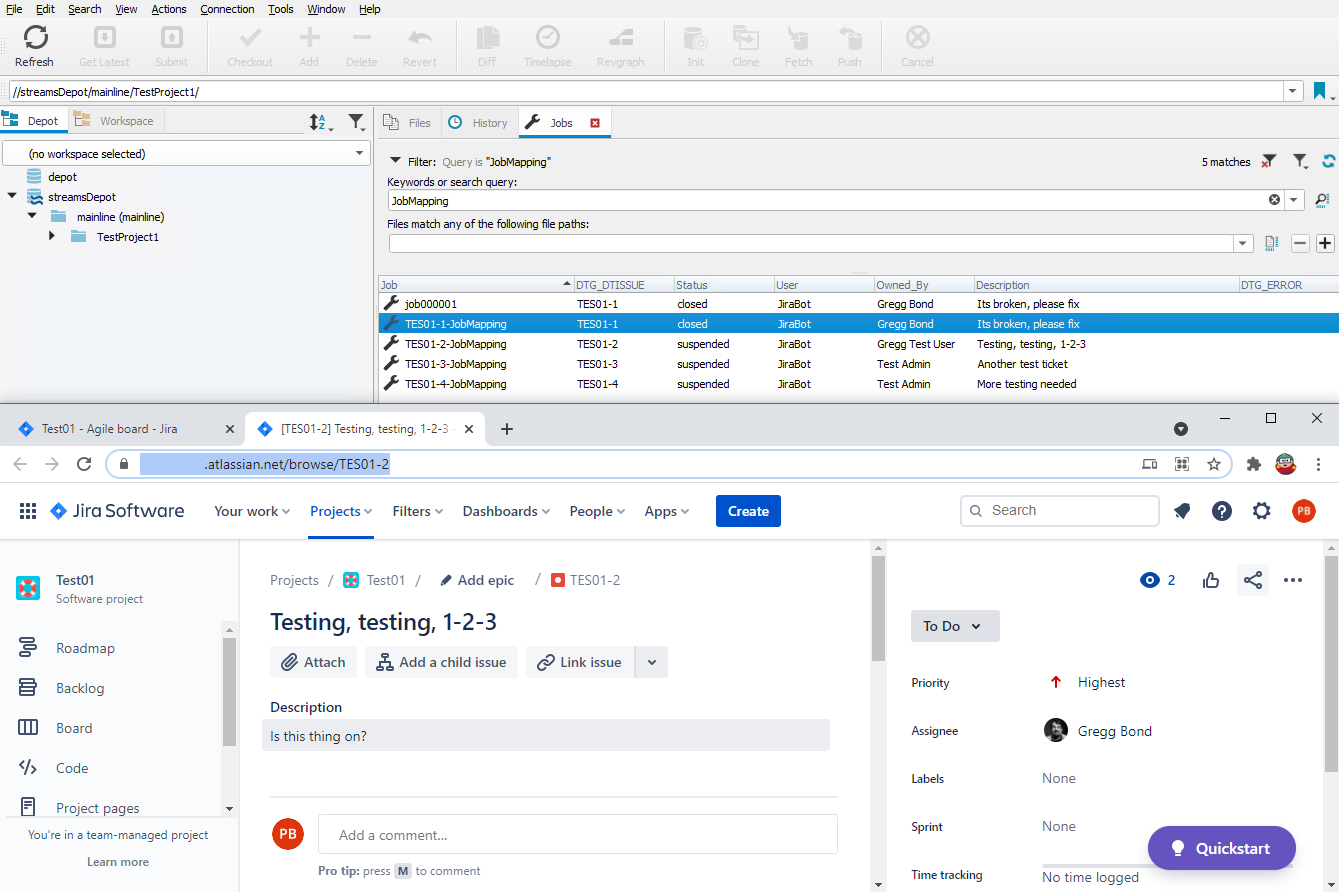Click the Add a comment field

(x=577, y=835)
